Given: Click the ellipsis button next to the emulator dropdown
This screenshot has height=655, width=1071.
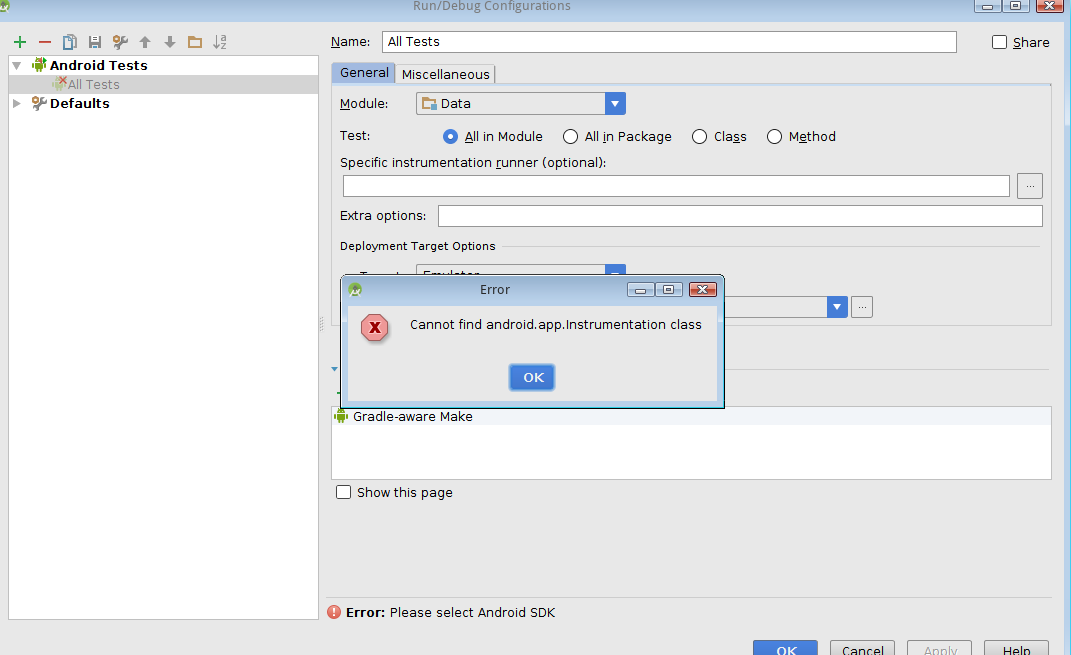Looking at the screenshot, I should [x=862, y=307].
